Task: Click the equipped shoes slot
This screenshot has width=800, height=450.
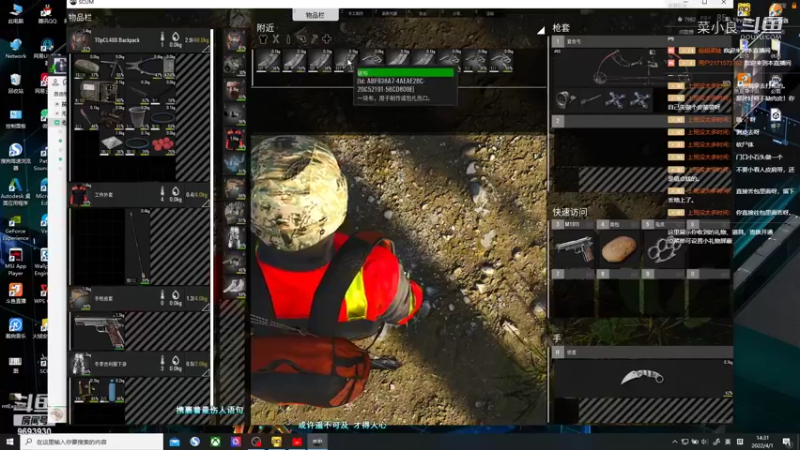Action: 234,287
